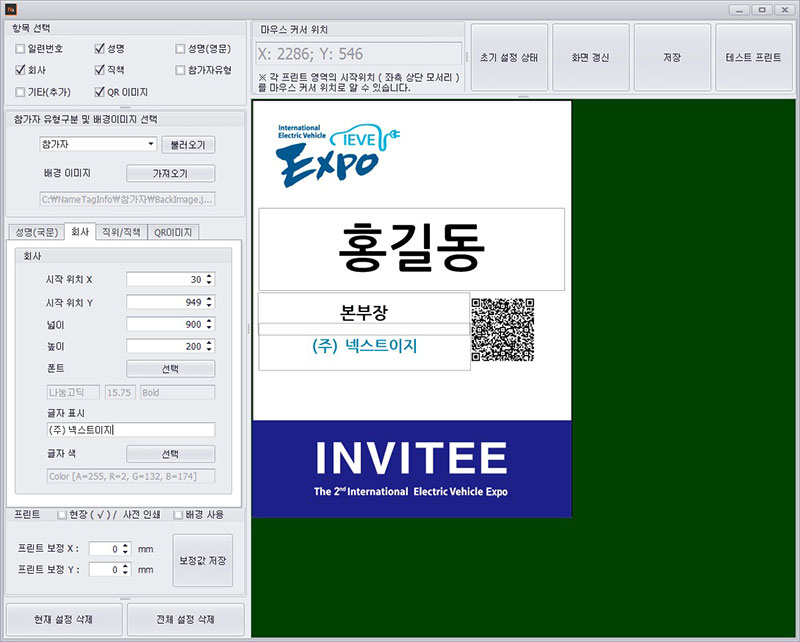Enable the 성명(영문) checkbox
This screenshot has height=642, width=800.
click(180, 49)
